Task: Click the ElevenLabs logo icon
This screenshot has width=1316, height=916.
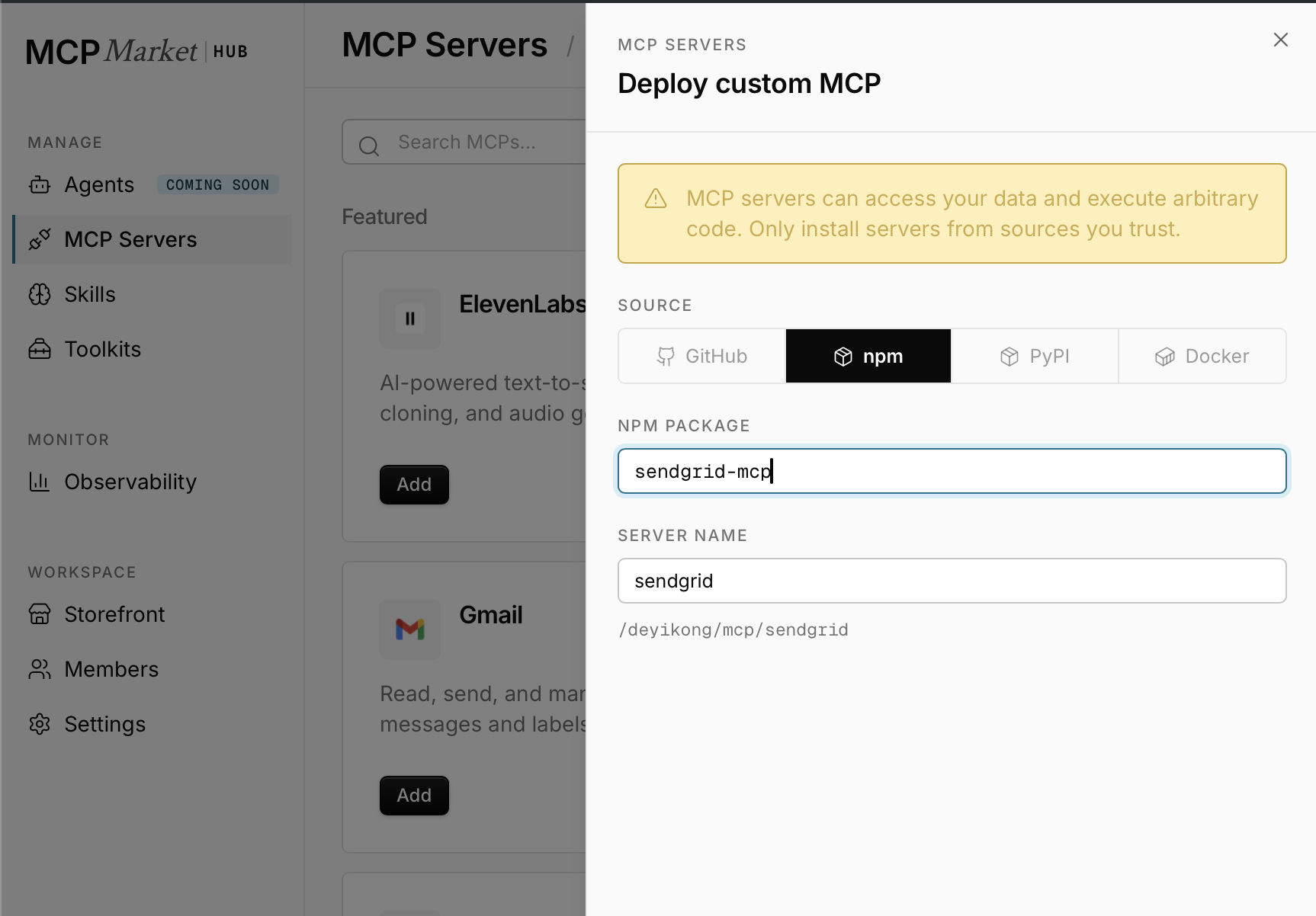Action: pyautogui.click(x=410, y=319)
